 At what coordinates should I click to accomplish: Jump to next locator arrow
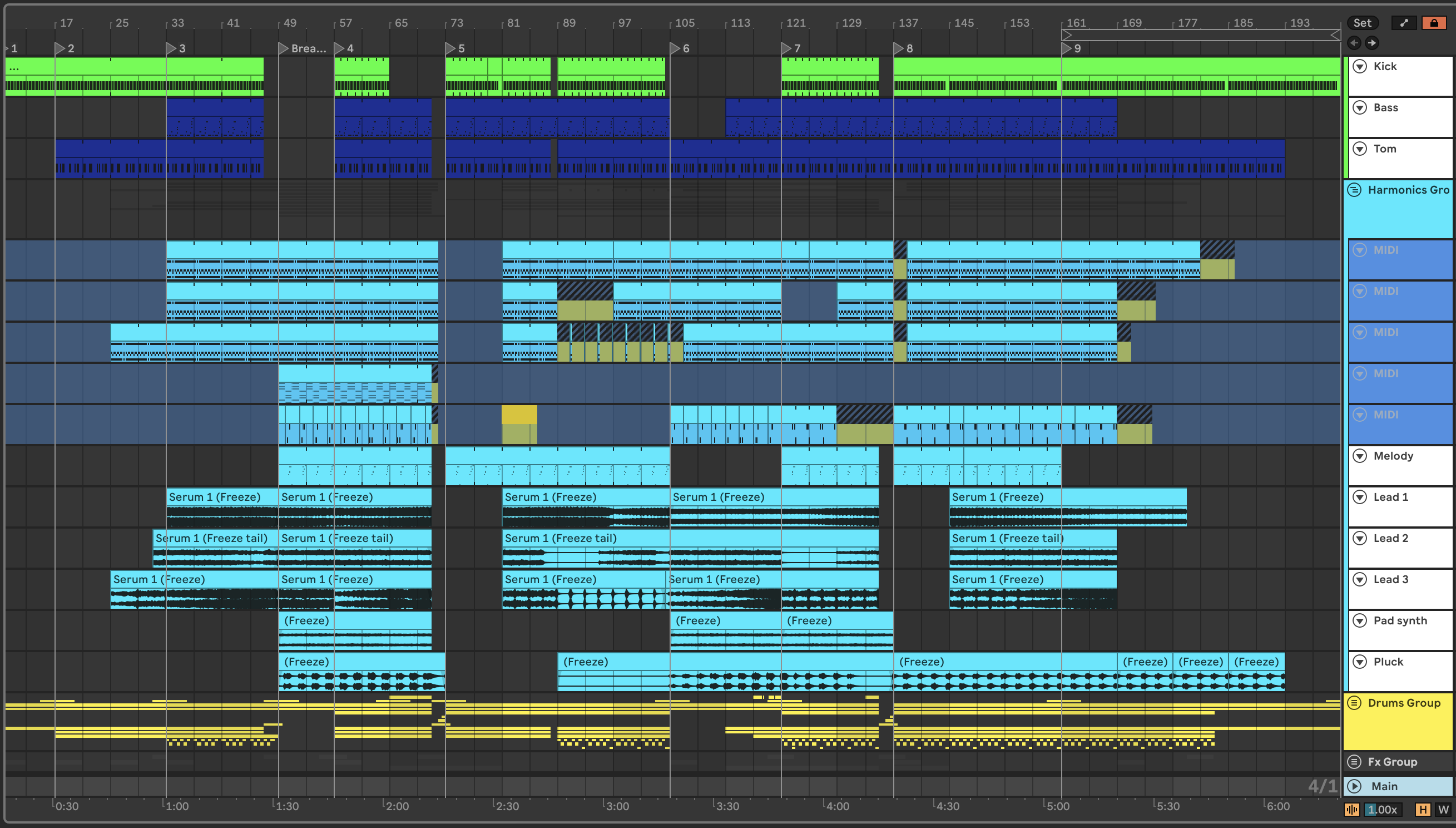pos(1372,43)
